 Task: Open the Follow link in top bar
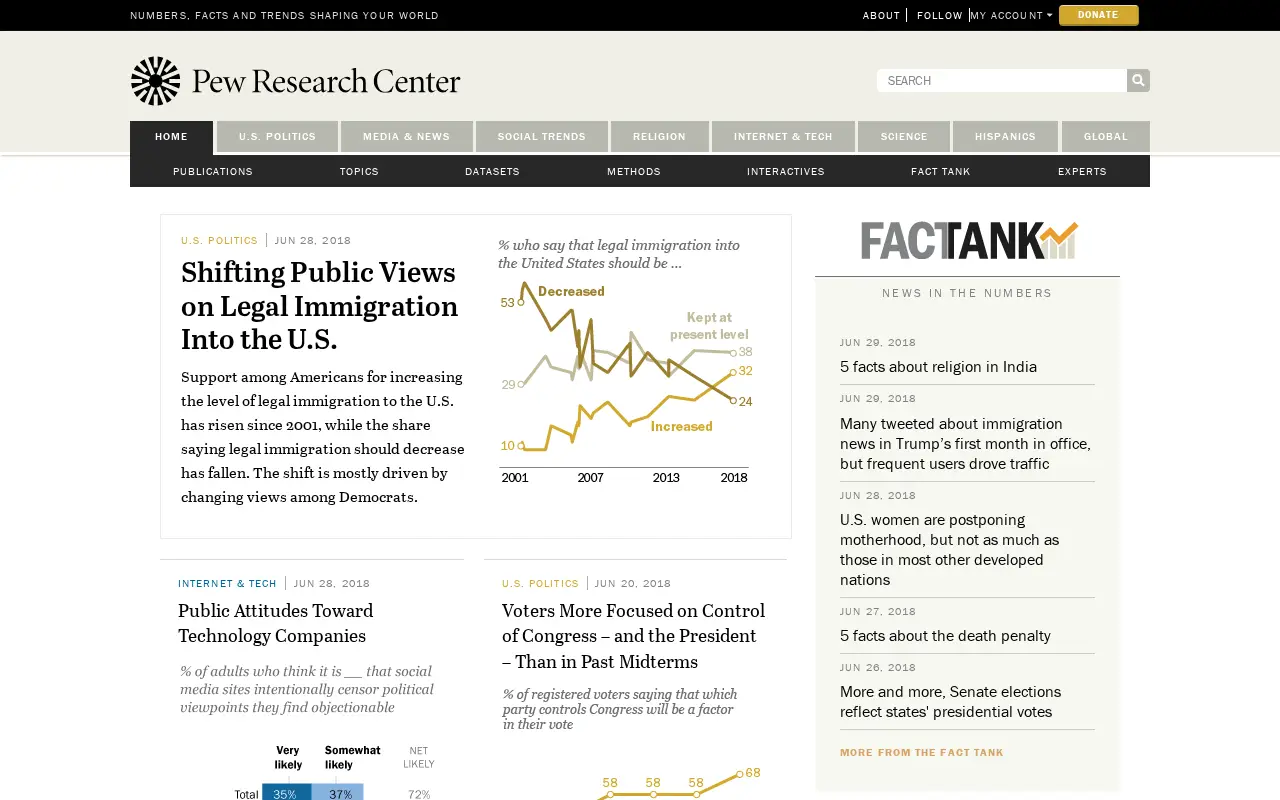click(x=939, y=15)
